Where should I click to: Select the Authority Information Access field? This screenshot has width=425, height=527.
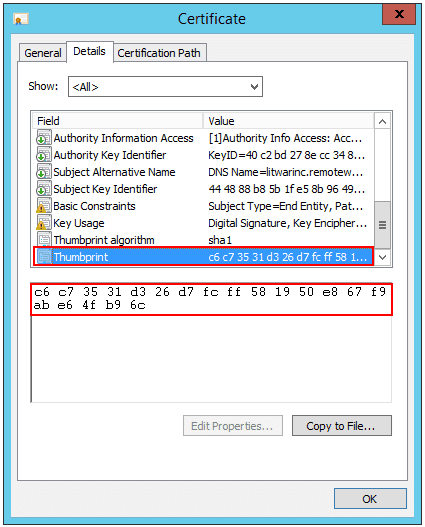pos(123,138)
